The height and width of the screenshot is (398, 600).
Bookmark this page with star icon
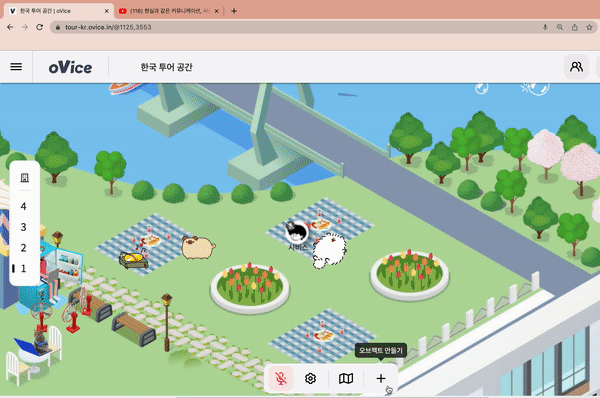tap(589, 27)
